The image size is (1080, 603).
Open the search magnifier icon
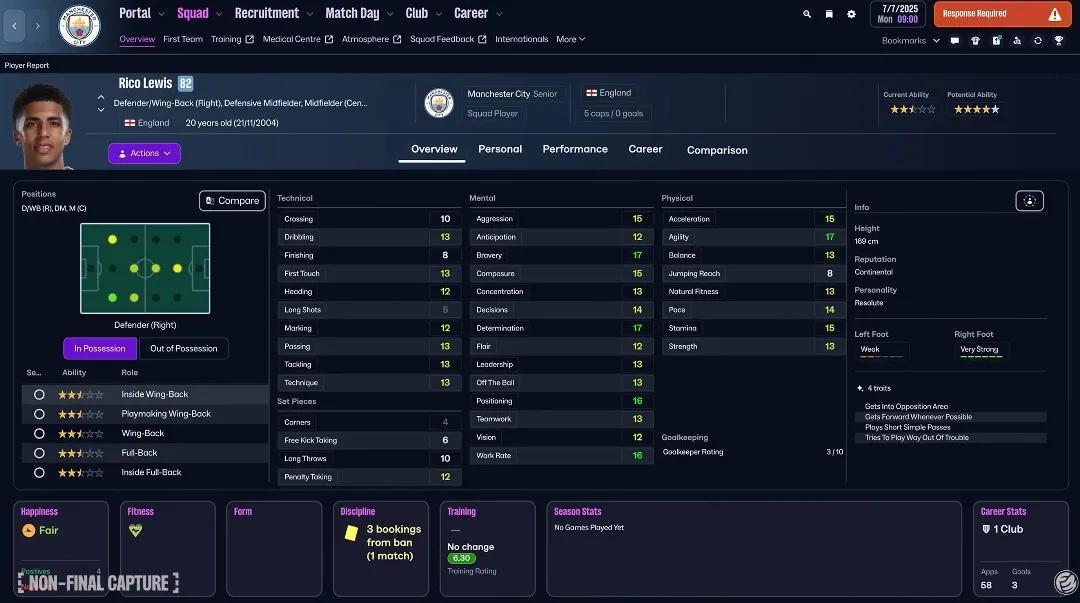point(807,14)
